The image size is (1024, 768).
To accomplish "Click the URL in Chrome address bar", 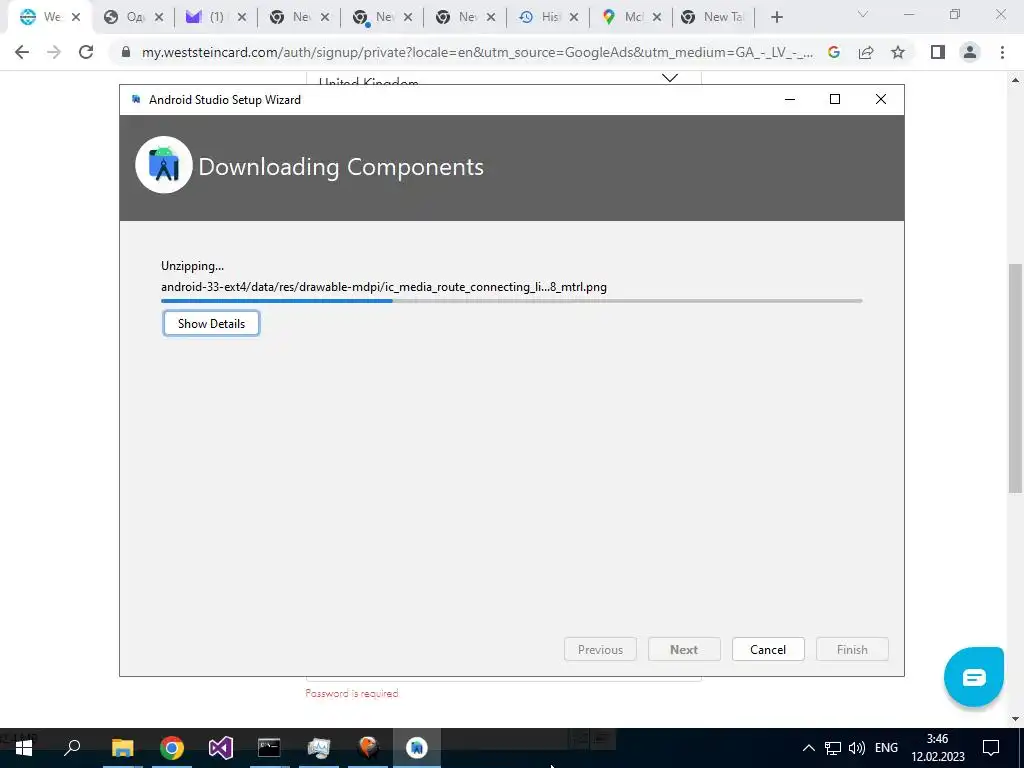I will point(477,52).
